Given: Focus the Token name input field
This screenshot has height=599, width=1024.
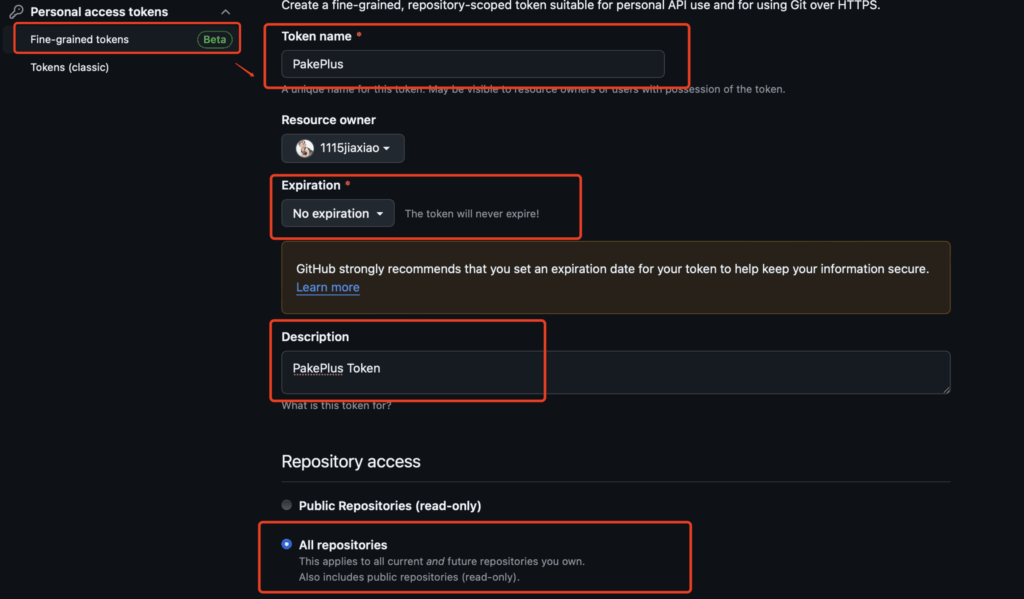Looking at the screenshot, I should click(472, 64).
